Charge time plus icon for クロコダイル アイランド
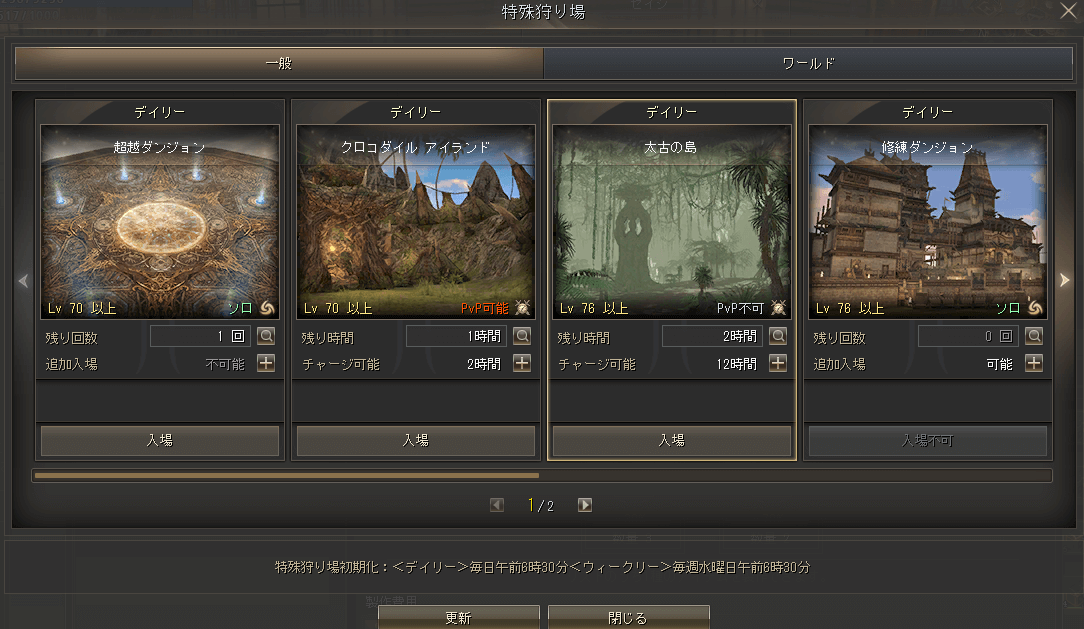The width and height of the screenshot is (1084, 629). [522, 364]
